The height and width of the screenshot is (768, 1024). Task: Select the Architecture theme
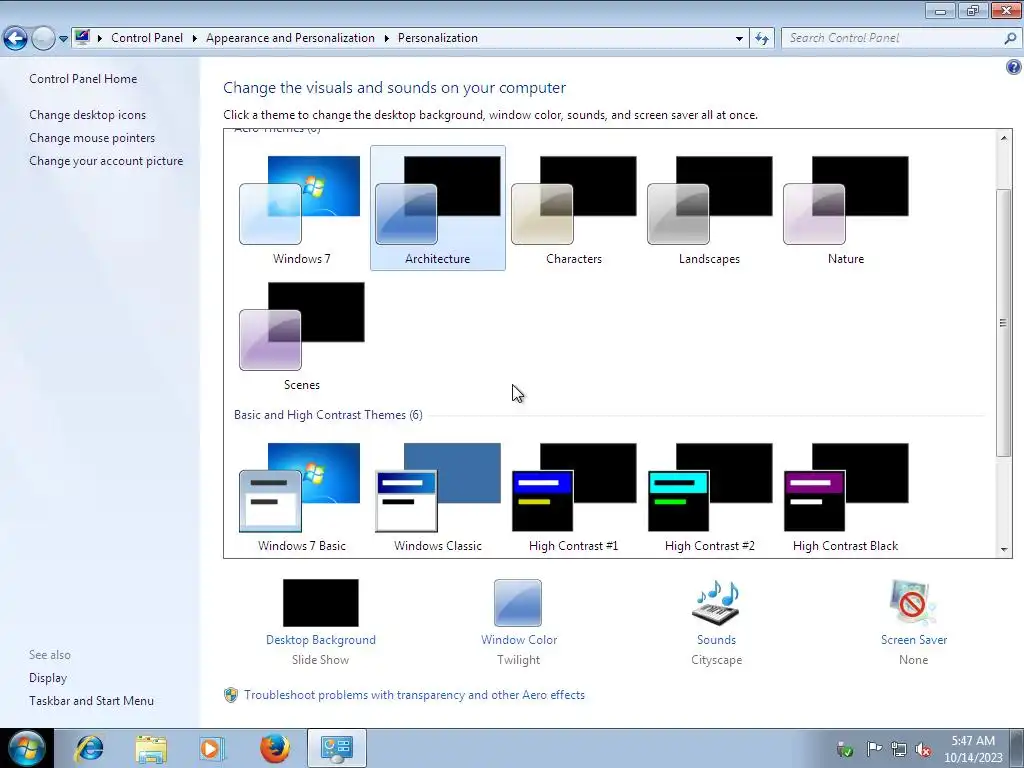(438, 209)
